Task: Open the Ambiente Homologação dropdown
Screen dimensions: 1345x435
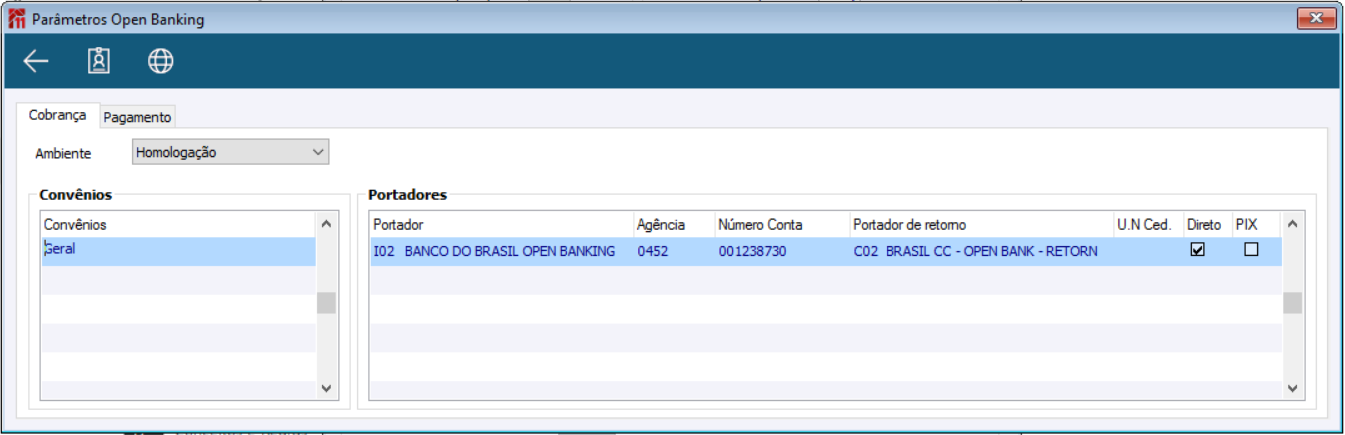Action: pyautogui.click(x=230, y=152)
